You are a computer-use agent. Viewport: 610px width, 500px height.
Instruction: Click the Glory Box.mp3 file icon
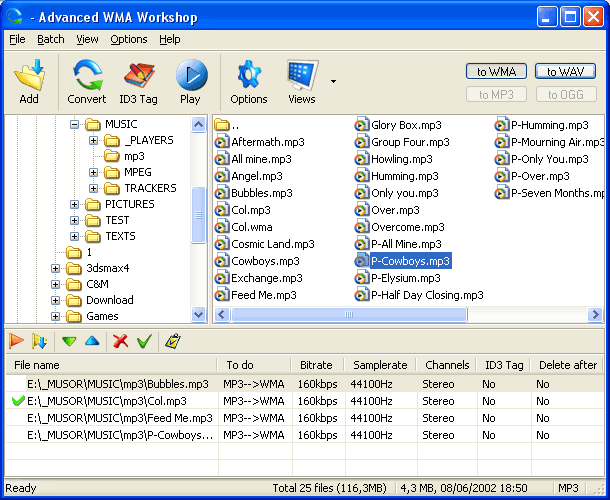pos(361,125)
